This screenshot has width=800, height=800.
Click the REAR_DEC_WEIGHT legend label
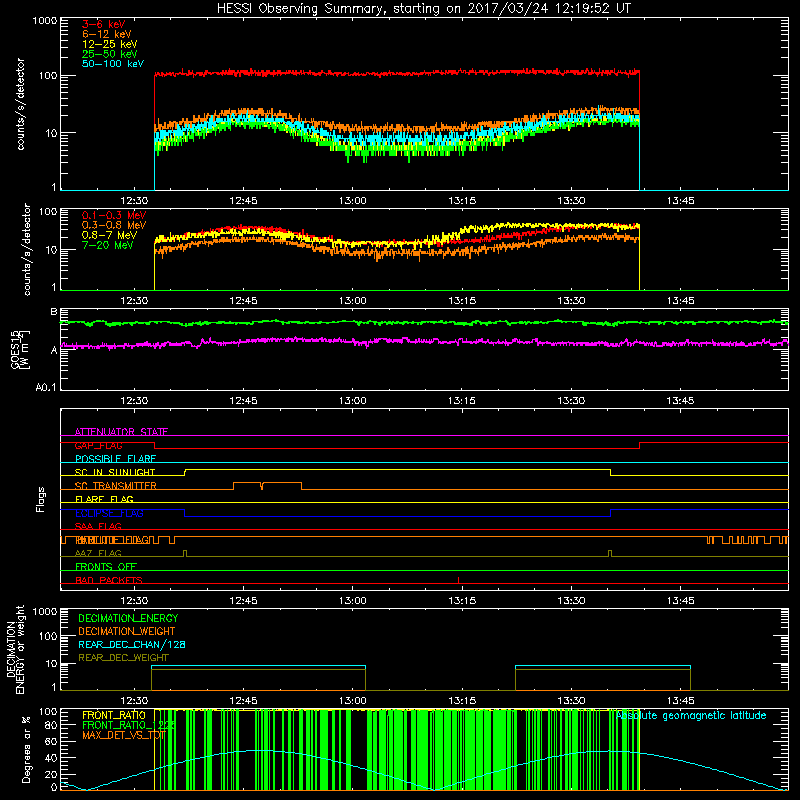[123, 658]
